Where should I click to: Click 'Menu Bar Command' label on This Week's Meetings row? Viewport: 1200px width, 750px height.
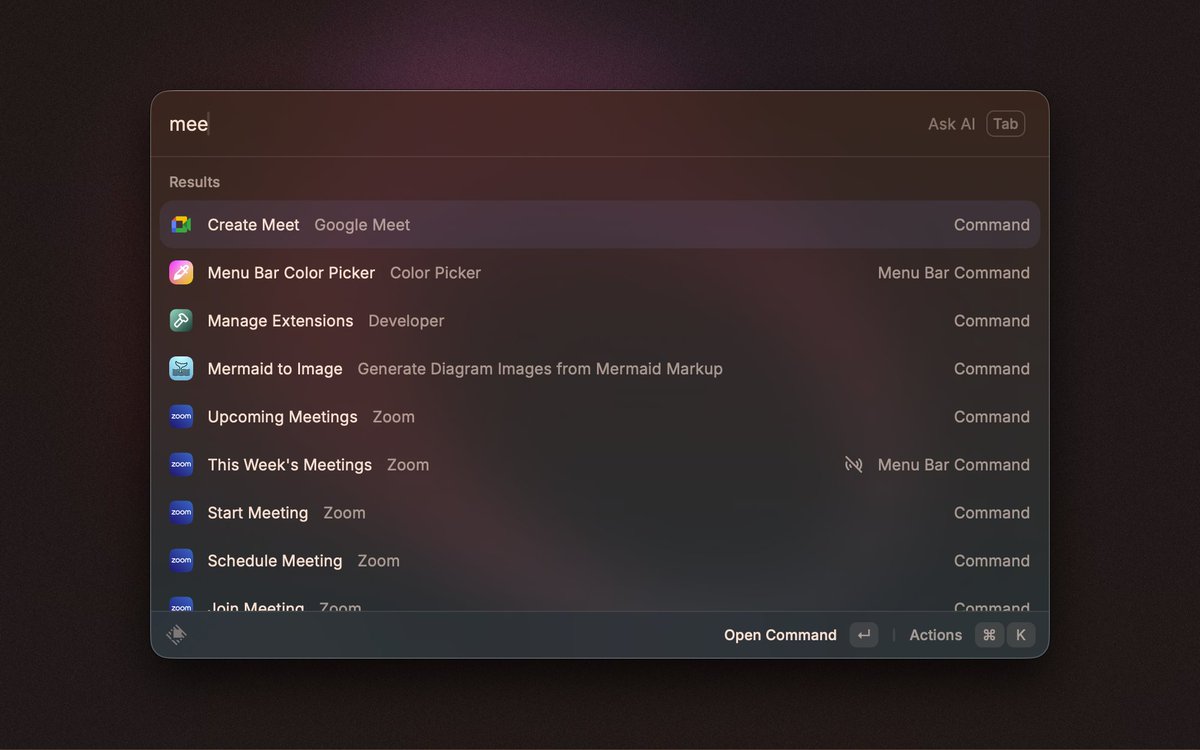954,465
